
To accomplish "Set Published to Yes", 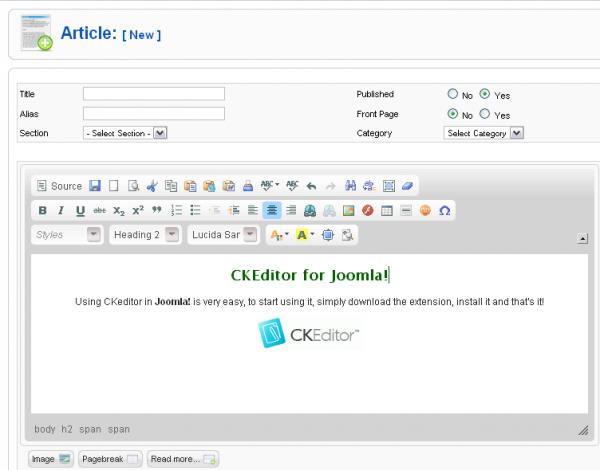I will 485,94.
